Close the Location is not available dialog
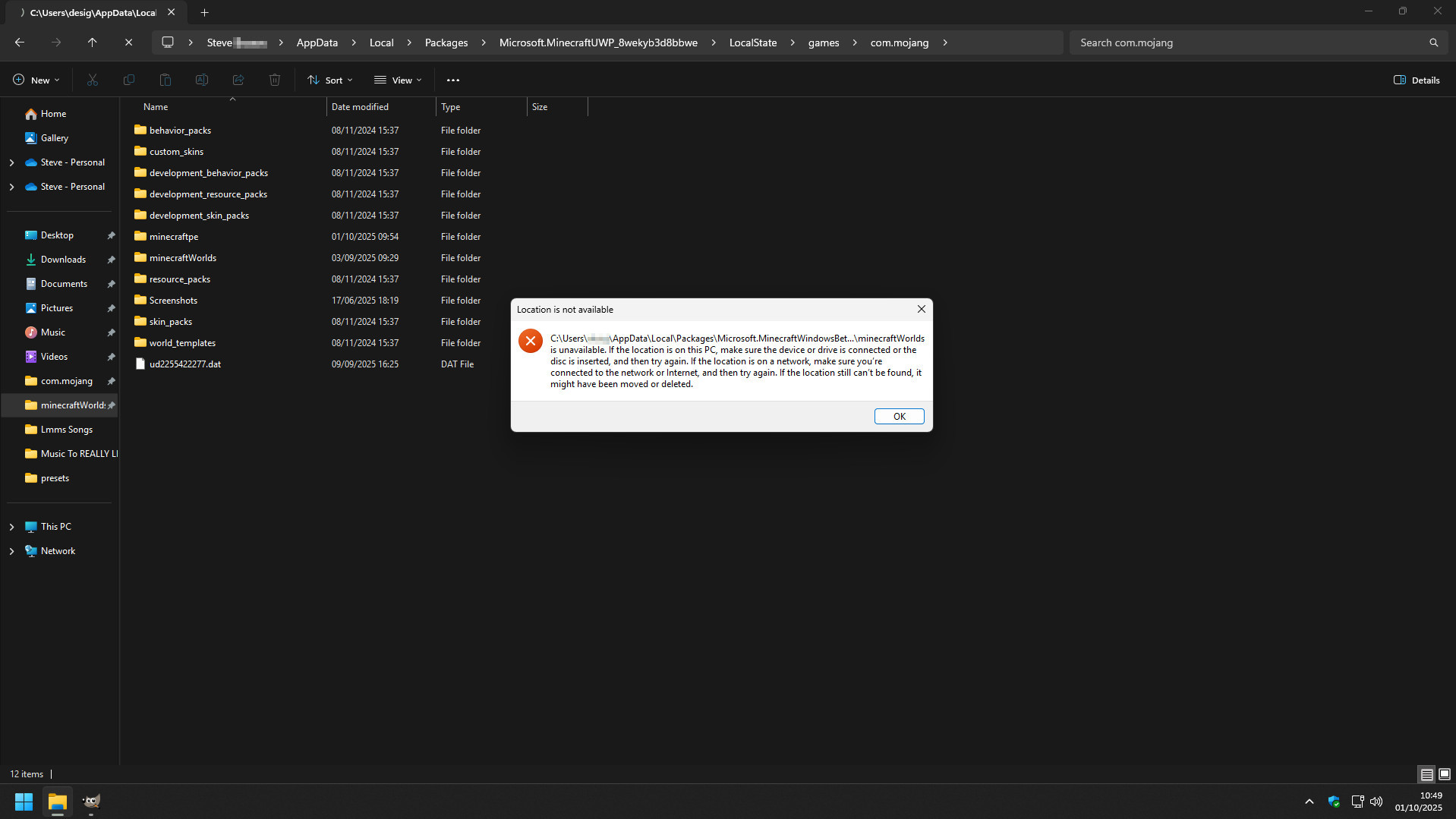This screenshot has width=1456, height=819. coord(921,309)
